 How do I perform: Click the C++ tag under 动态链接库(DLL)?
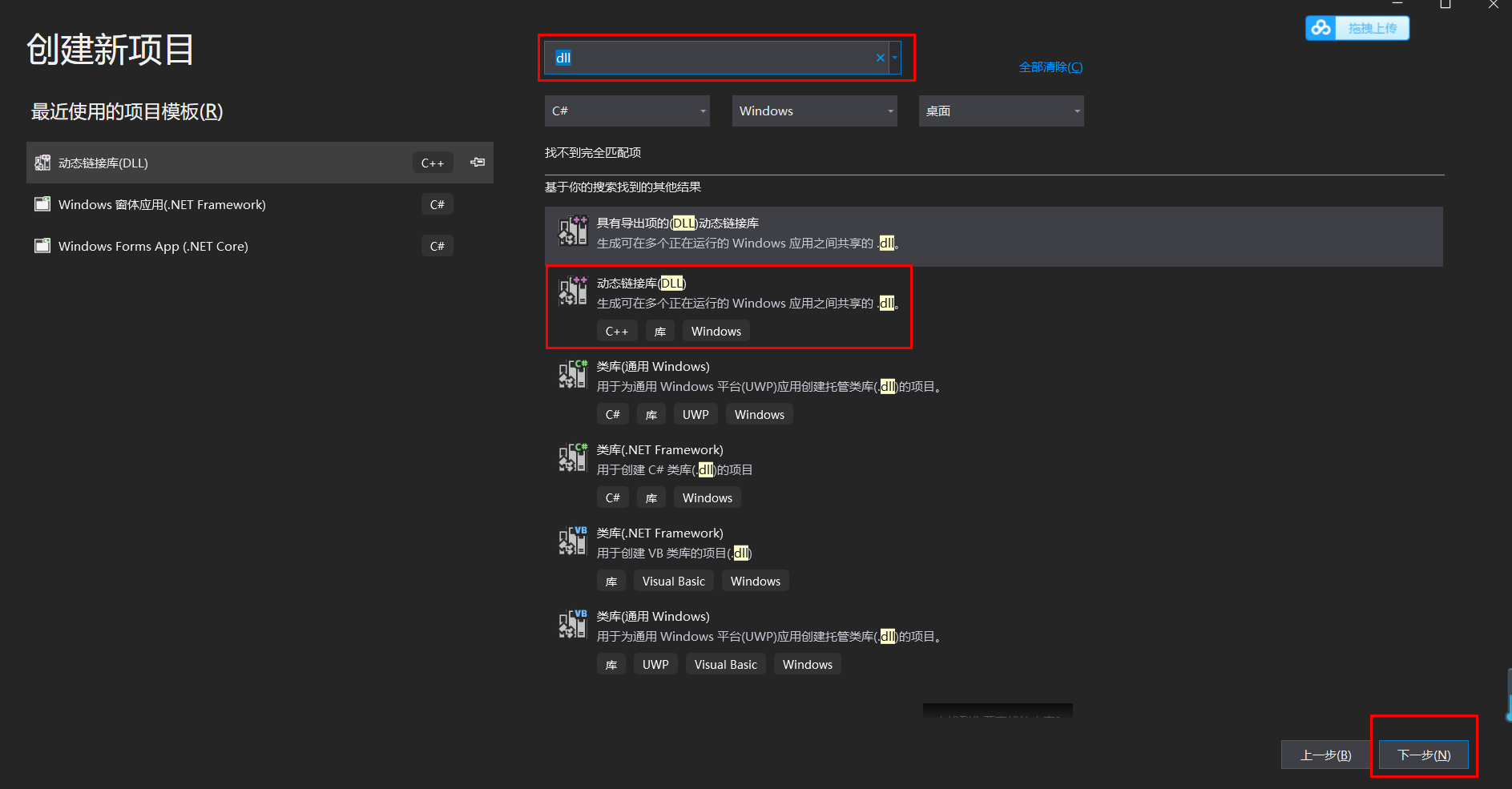pyautogui.click(x=617, y=330)
